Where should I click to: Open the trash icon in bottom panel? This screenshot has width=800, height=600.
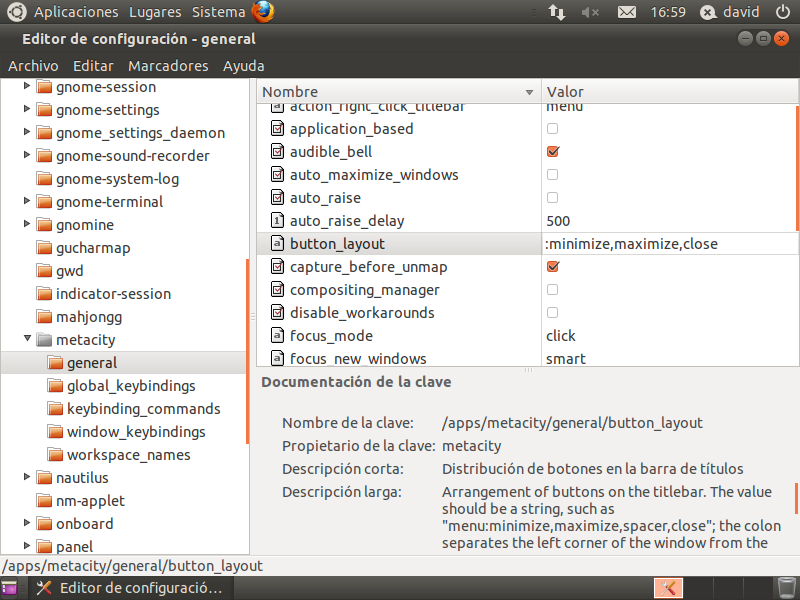[786, 588]
